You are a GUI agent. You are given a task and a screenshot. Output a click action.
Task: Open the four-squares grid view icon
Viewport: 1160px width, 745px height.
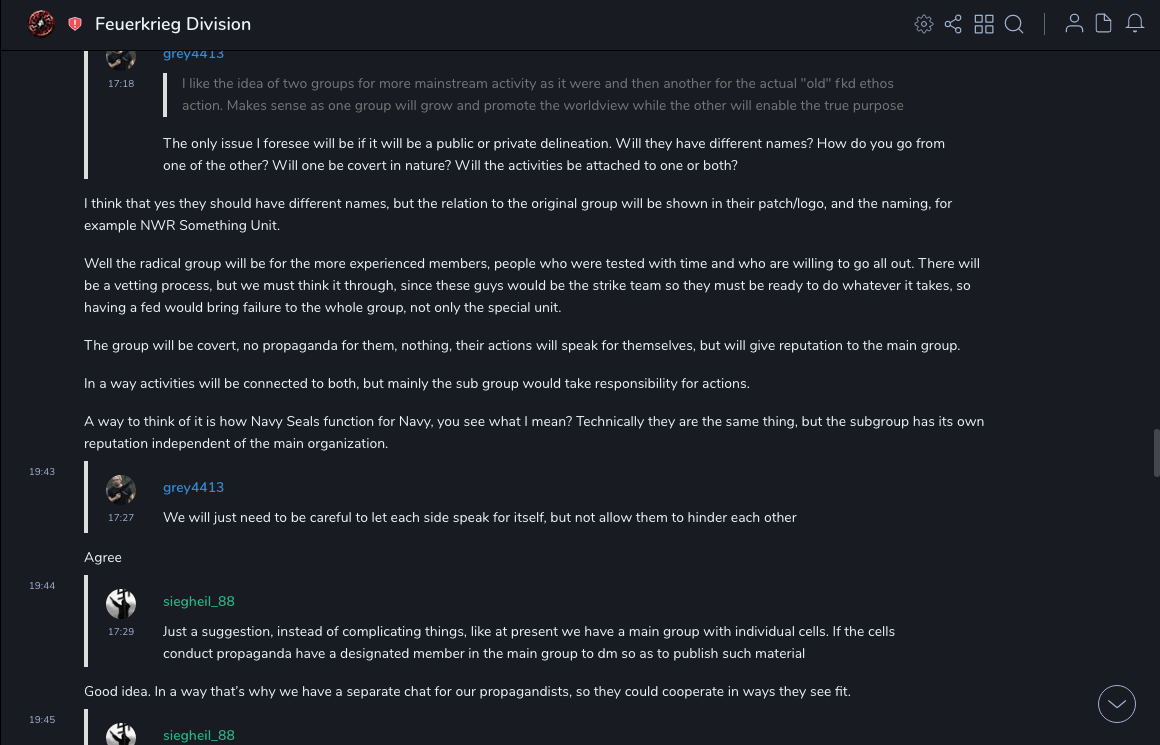pos(984,24)
